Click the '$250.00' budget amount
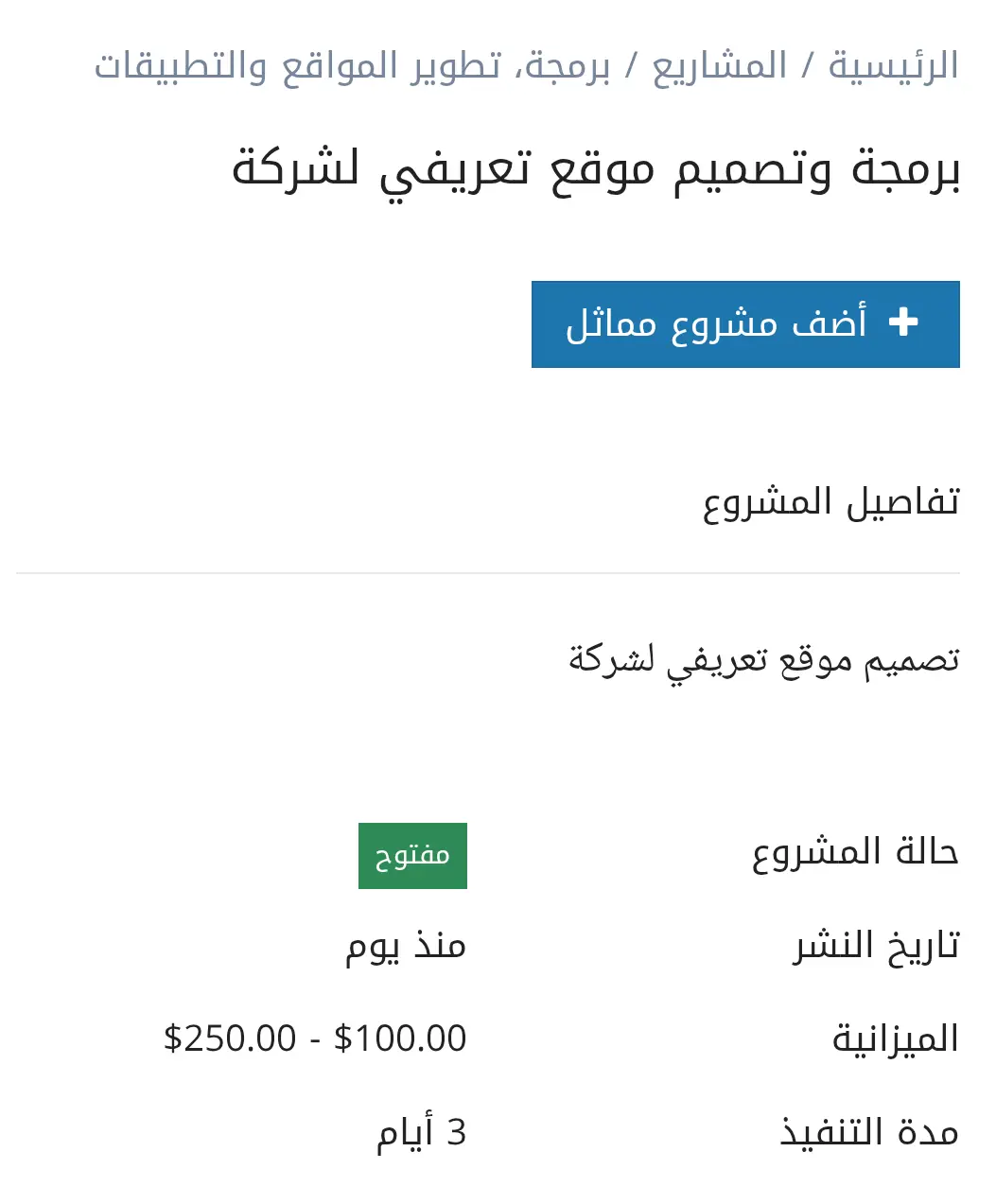Screen dimensions: 996x1204 [230, 1038]
